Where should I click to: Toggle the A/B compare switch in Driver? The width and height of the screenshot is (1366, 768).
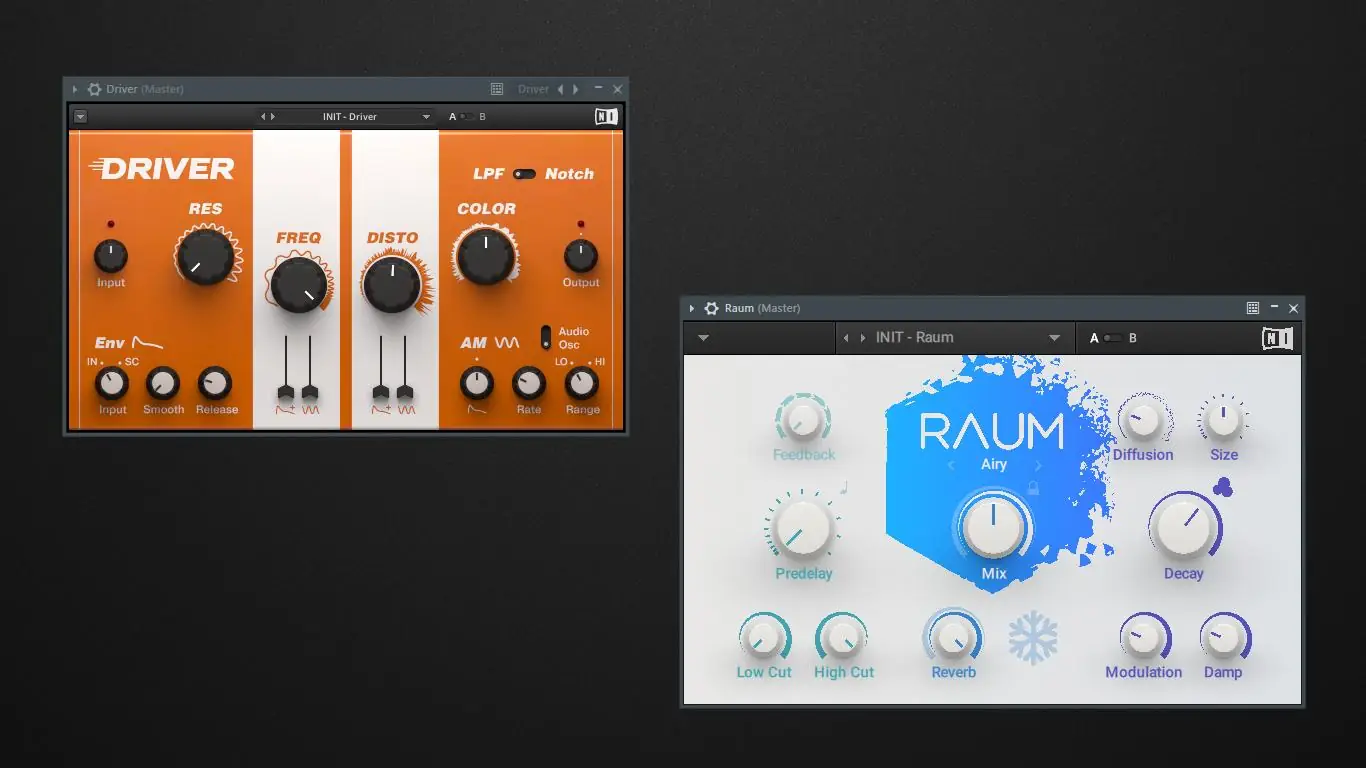466,117
